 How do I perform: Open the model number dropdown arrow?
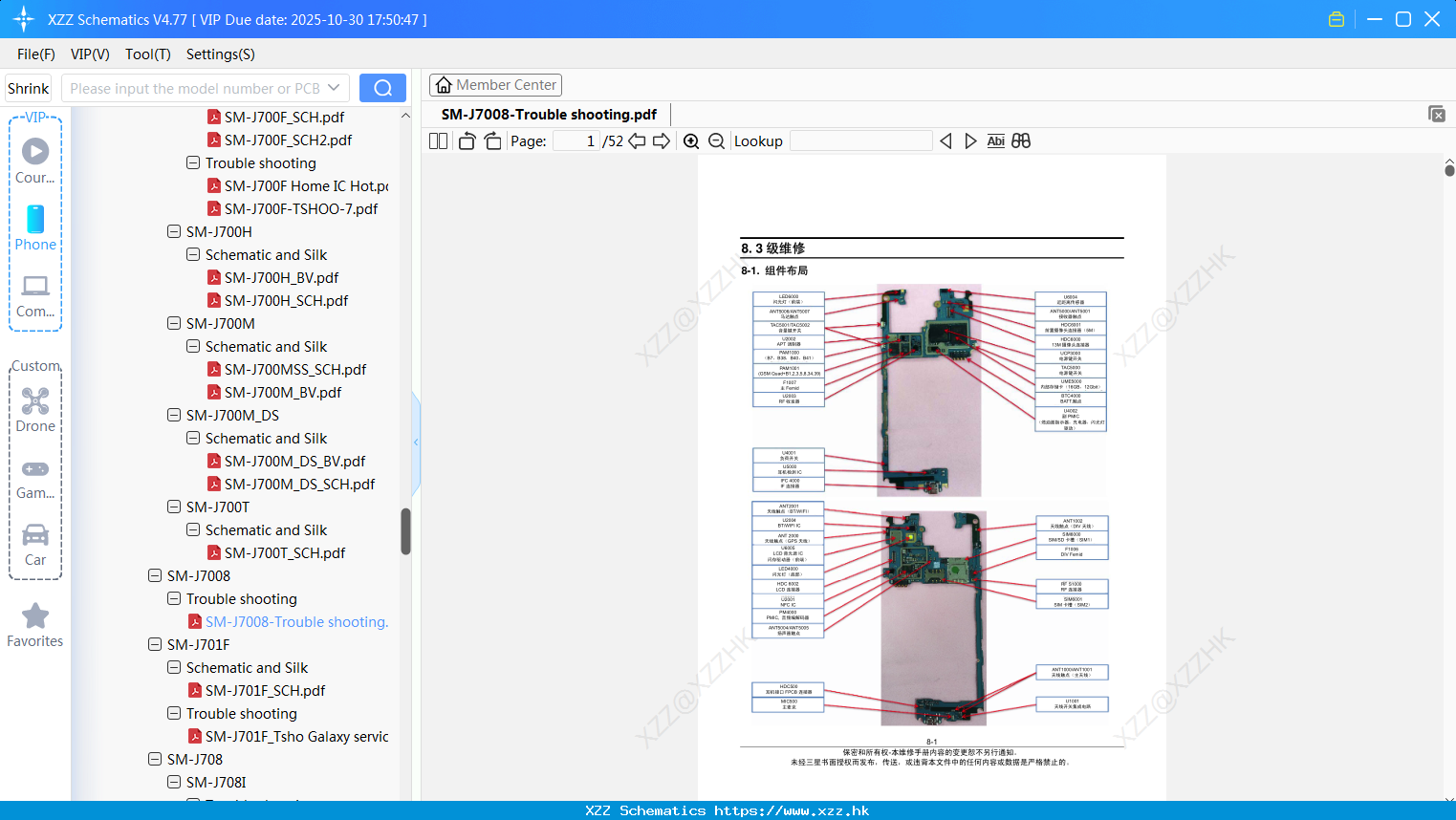click(x=334, y=88)
